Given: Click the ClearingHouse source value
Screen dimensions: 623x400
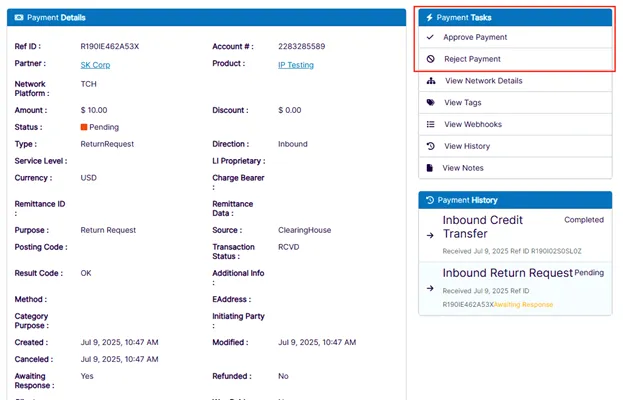Looking at the screenshot, I should coord(304,230).
